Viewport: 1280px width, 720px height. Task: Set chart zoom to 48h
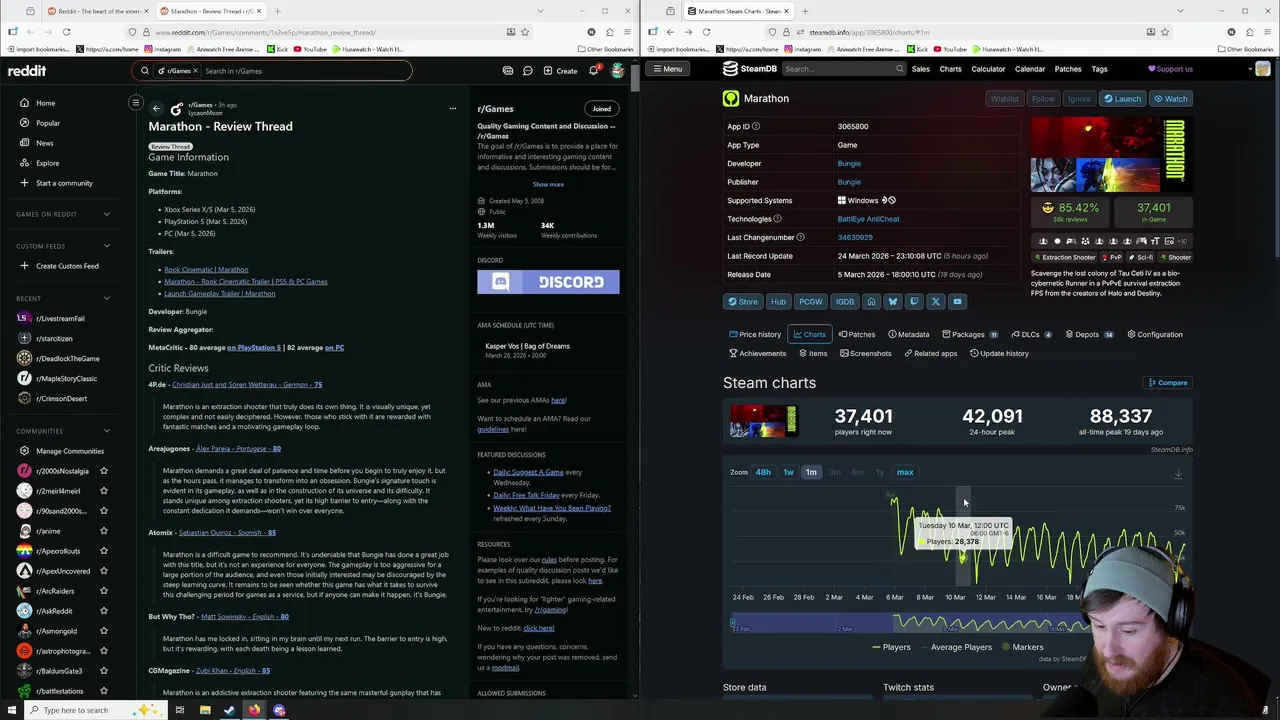coord(763,472)
